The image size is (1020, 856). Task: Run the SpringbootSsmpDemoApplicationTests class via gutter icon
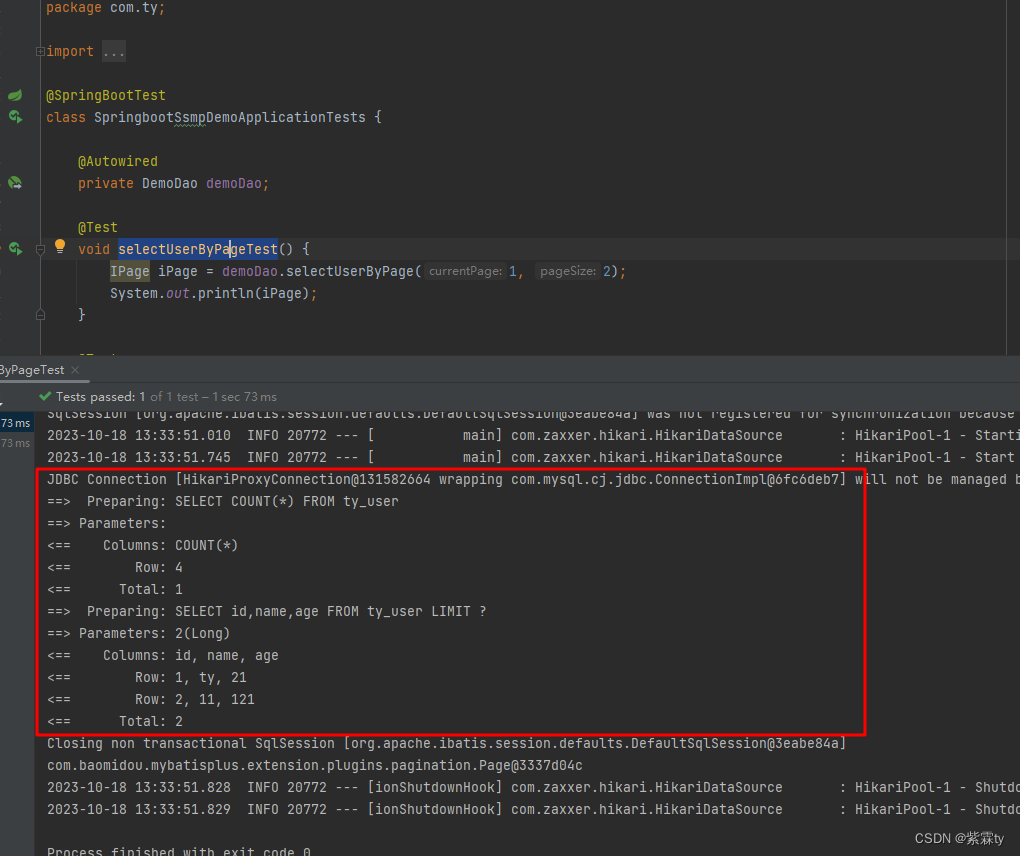pos(15,117)
